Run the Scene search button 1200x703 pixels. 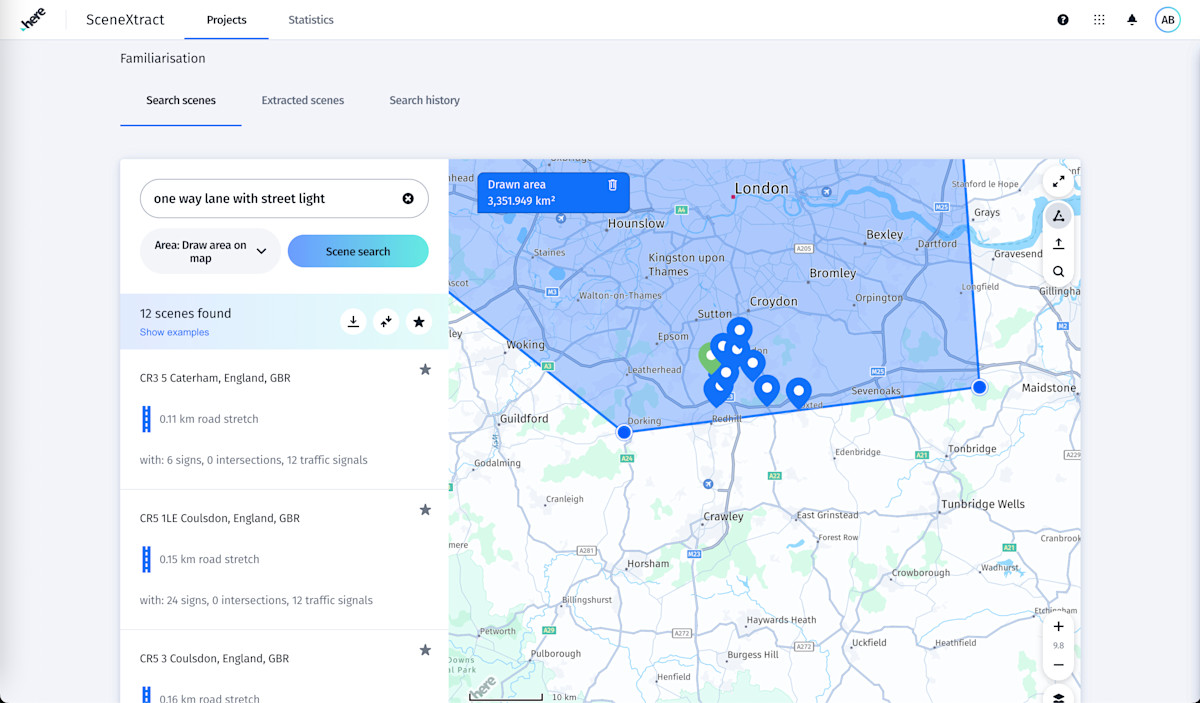358,251
